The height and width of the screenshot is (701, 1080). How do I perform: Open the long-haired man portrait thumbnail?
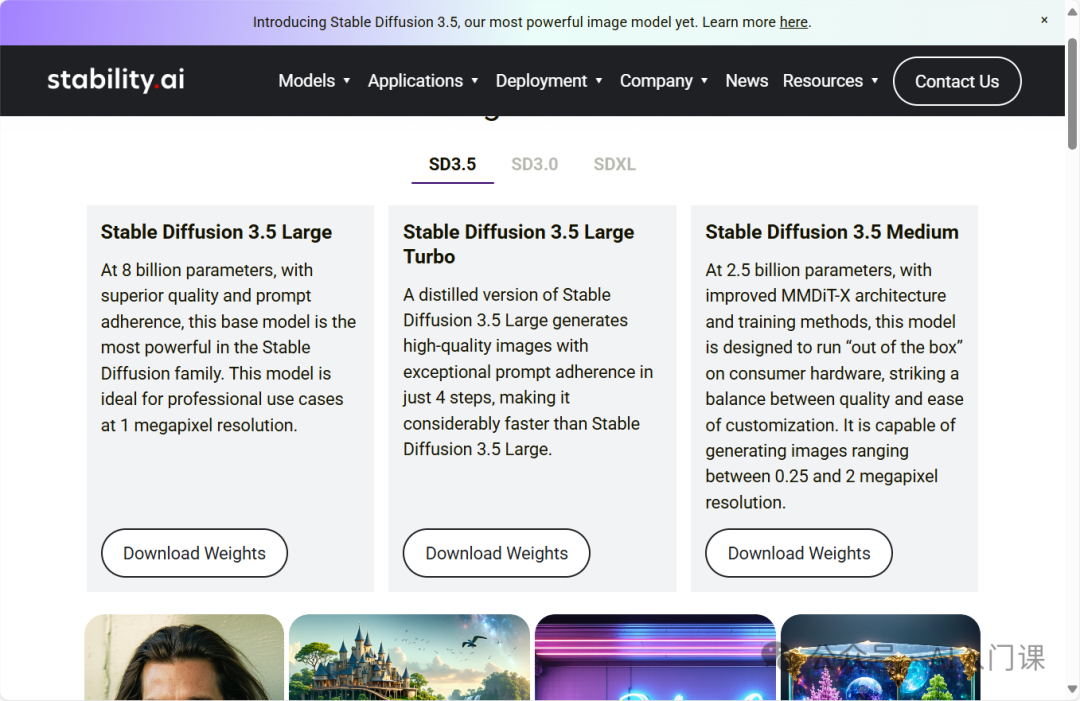point(184,657)
